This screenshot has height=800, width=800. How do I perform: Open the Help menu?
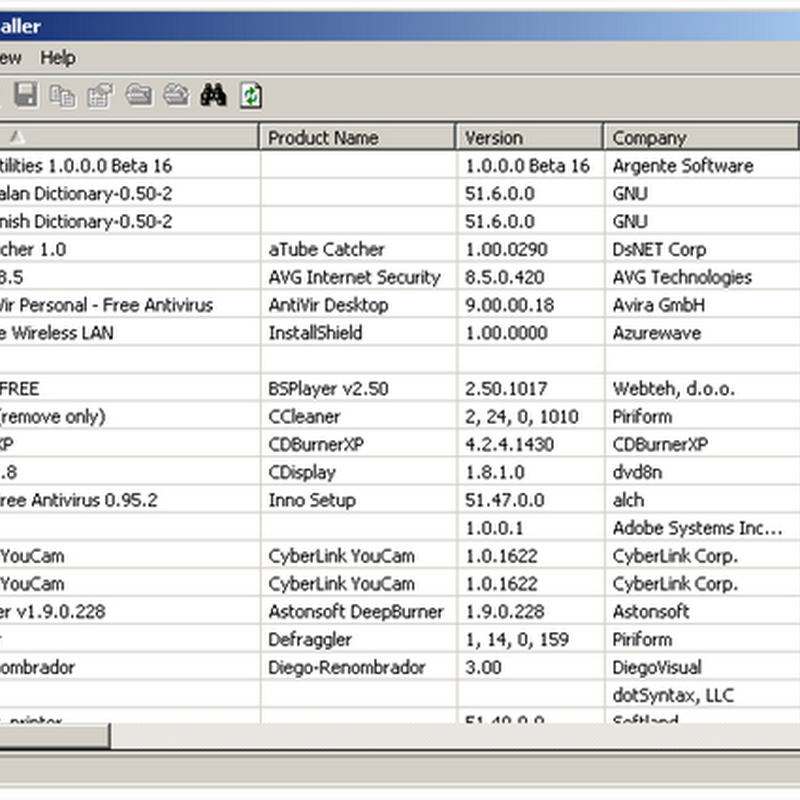[58, 58]
